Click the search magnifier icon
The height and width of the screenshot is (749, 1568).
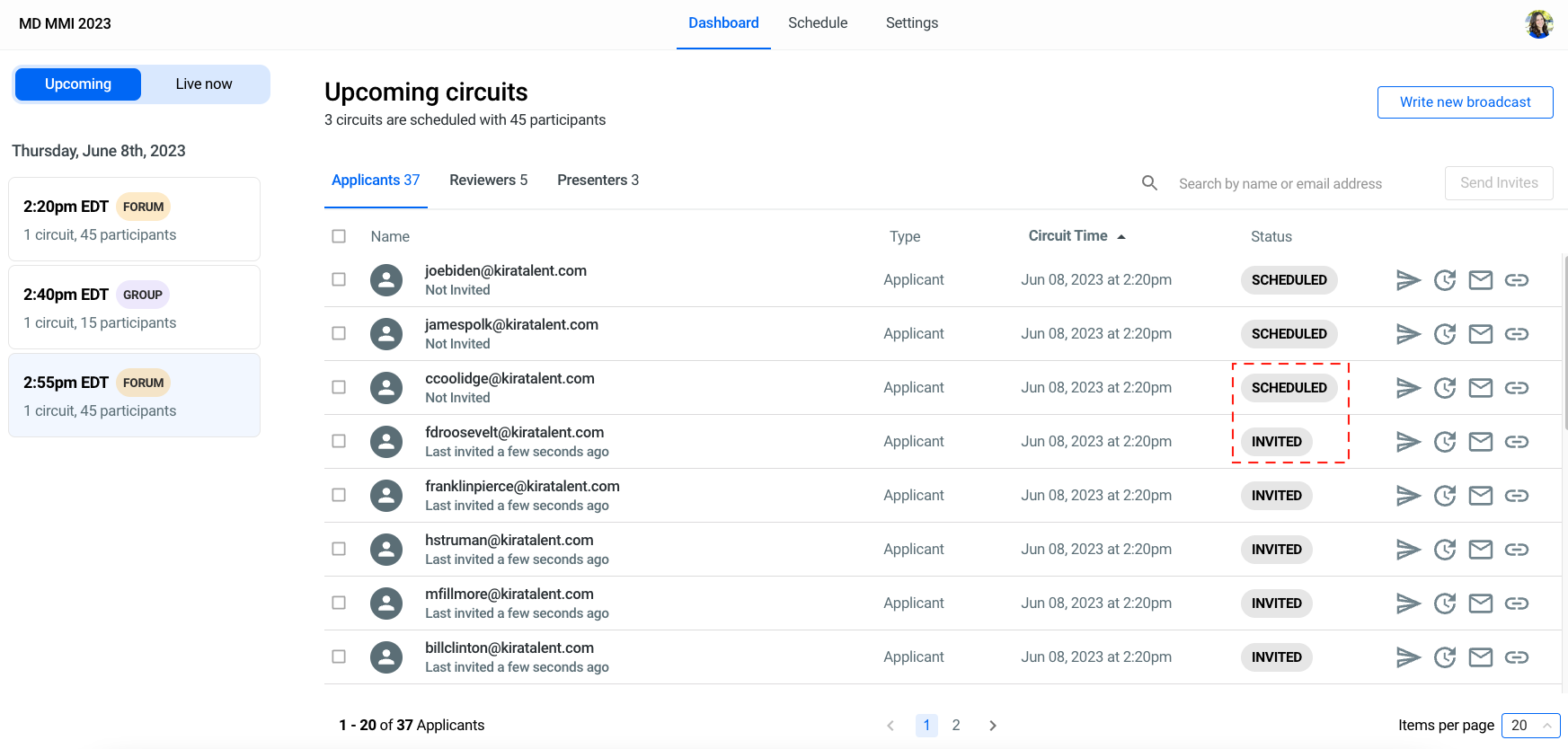click(x=1149, y=183)
